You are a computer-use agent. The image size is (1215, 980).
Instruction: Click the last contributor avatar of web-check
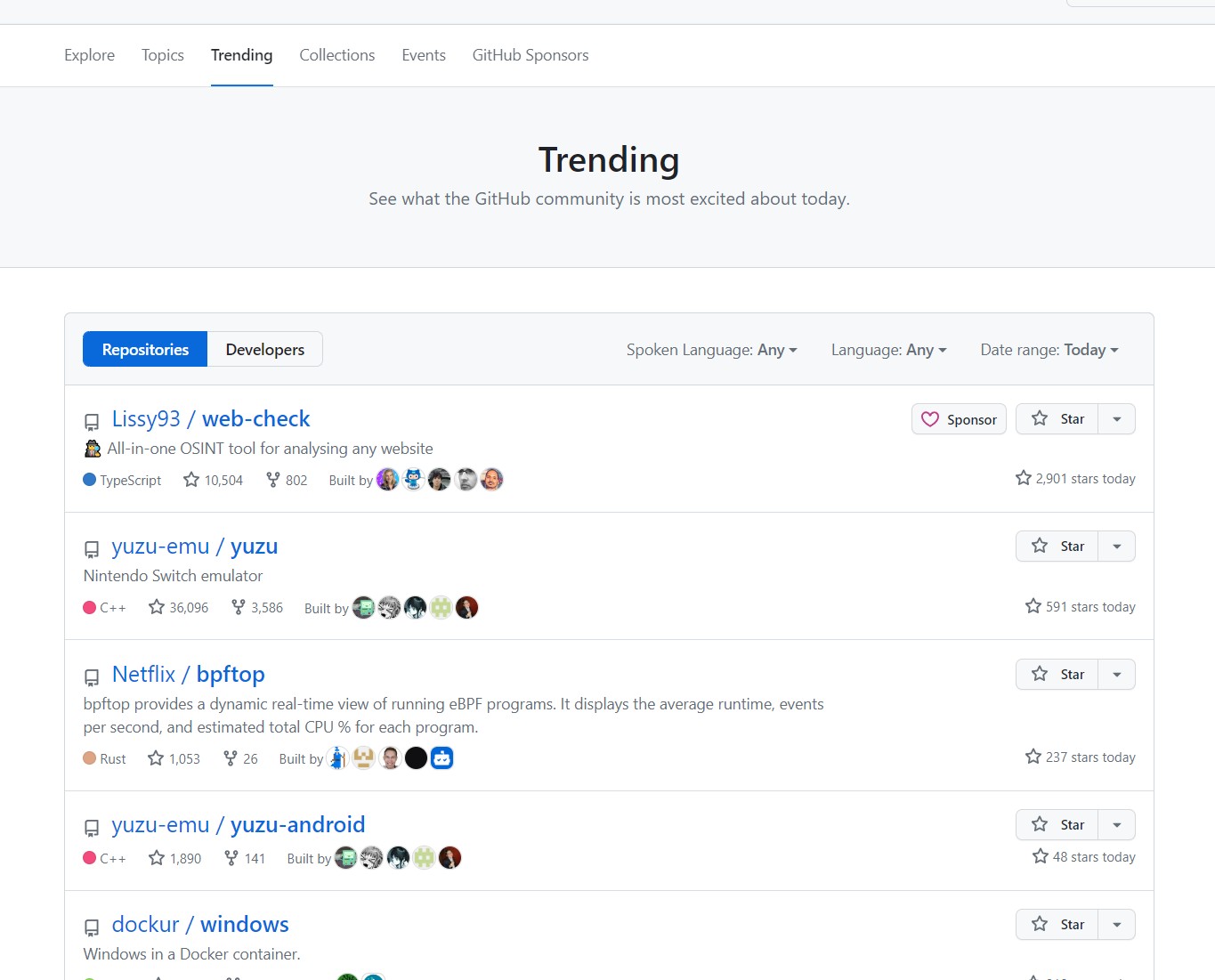coord(492,480)
